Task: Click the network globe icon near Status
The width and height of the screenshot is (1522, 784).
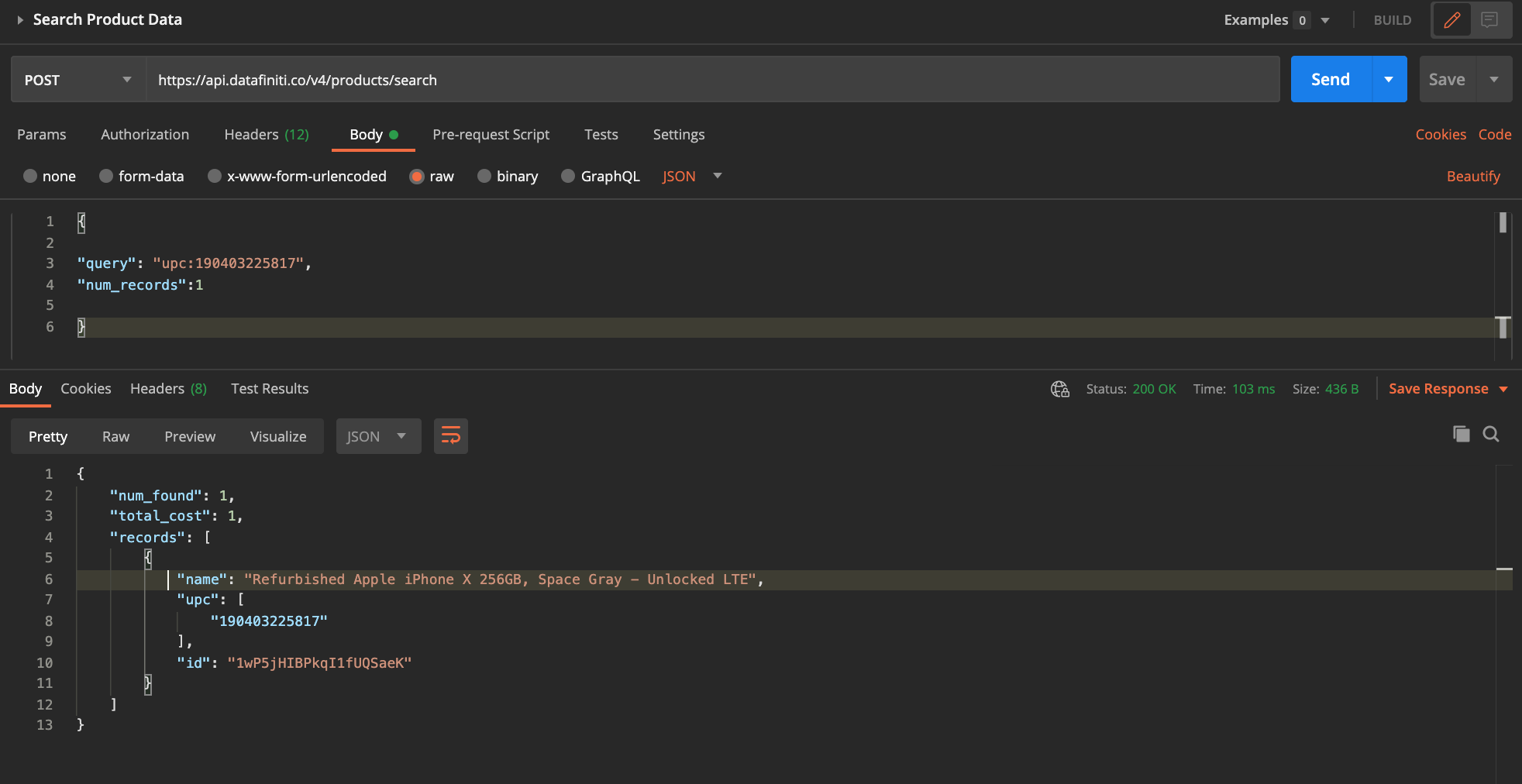Action: point(1059,389)
